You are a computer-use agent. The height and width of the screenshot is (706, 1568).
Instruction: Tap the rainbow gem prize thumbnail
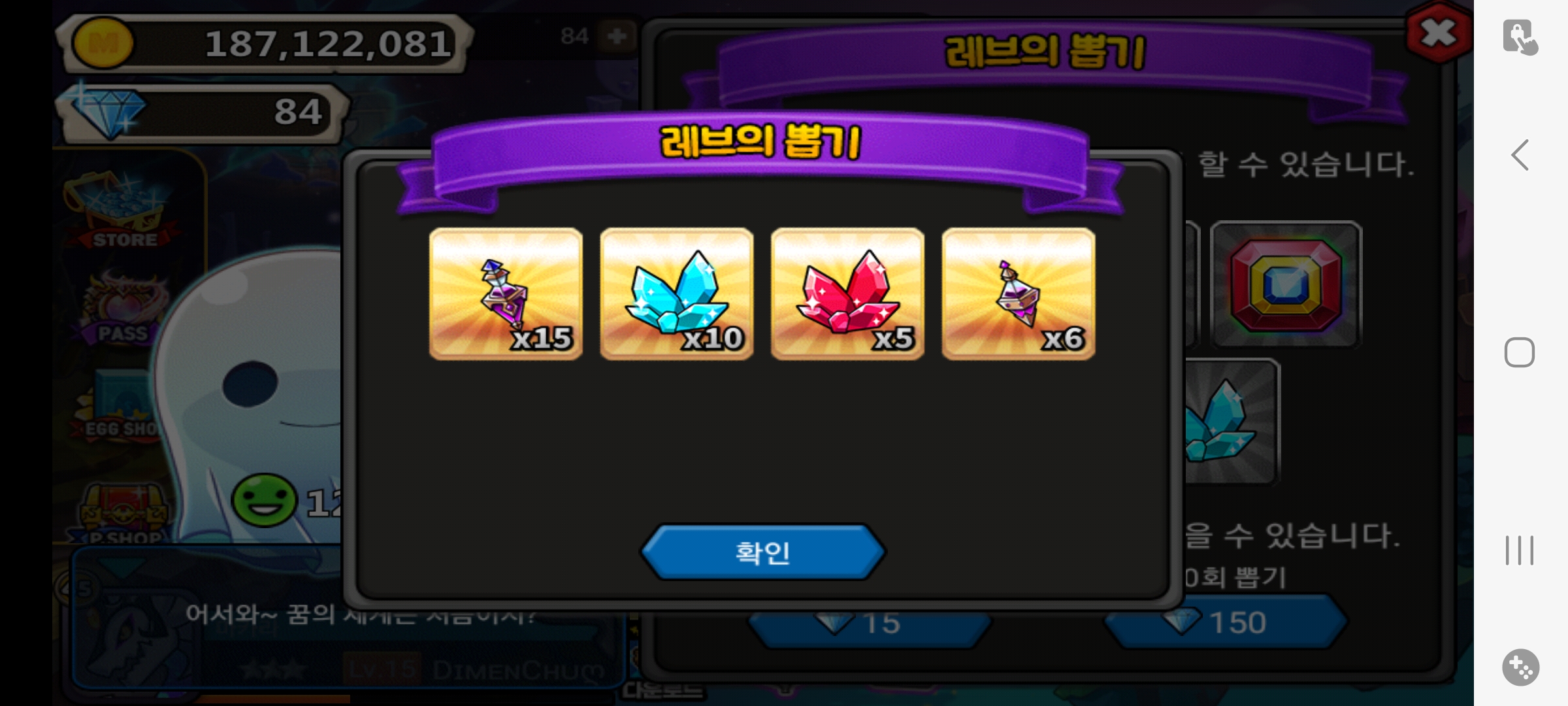(x=1286, y=284)
